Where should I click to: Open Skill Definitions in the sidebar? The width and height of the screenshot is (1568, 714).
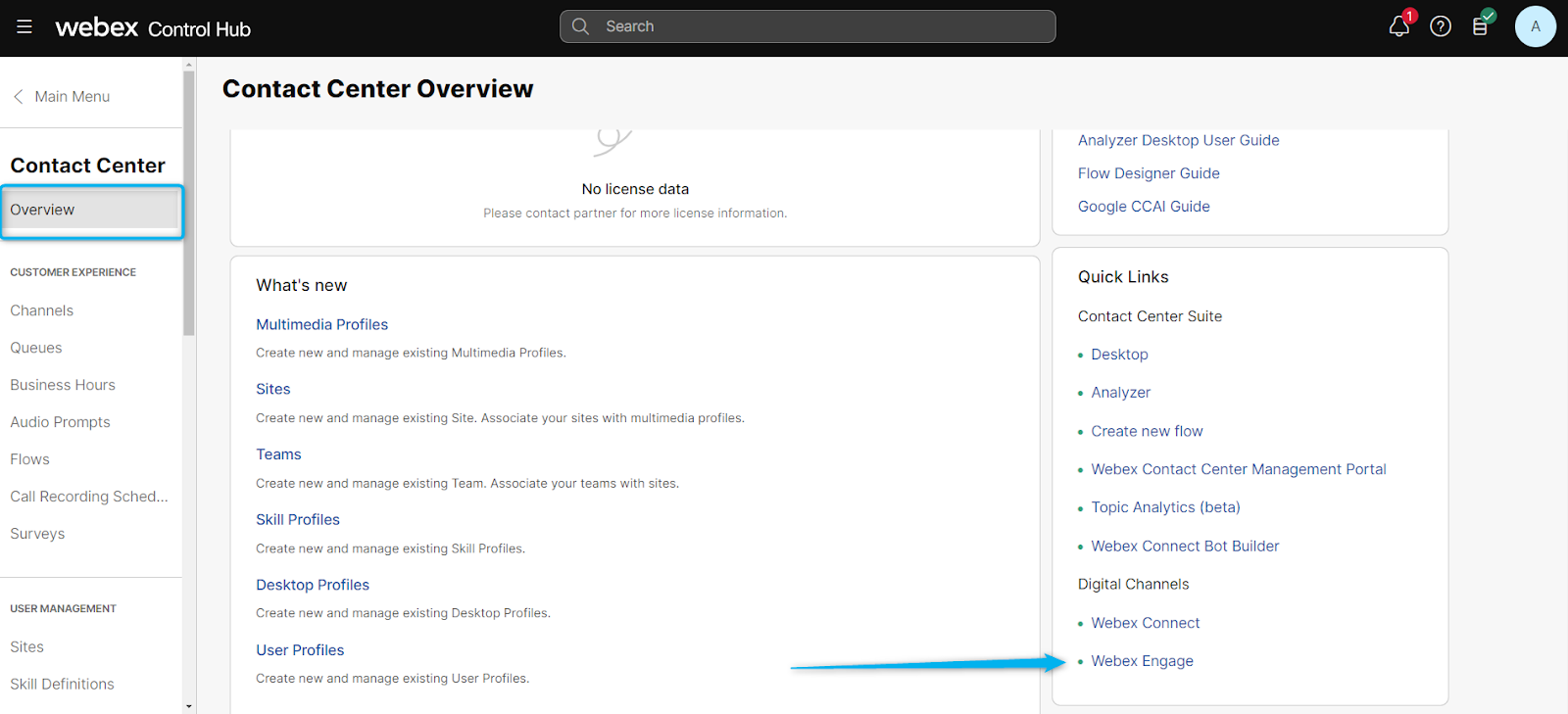click(x=62, y=685)
